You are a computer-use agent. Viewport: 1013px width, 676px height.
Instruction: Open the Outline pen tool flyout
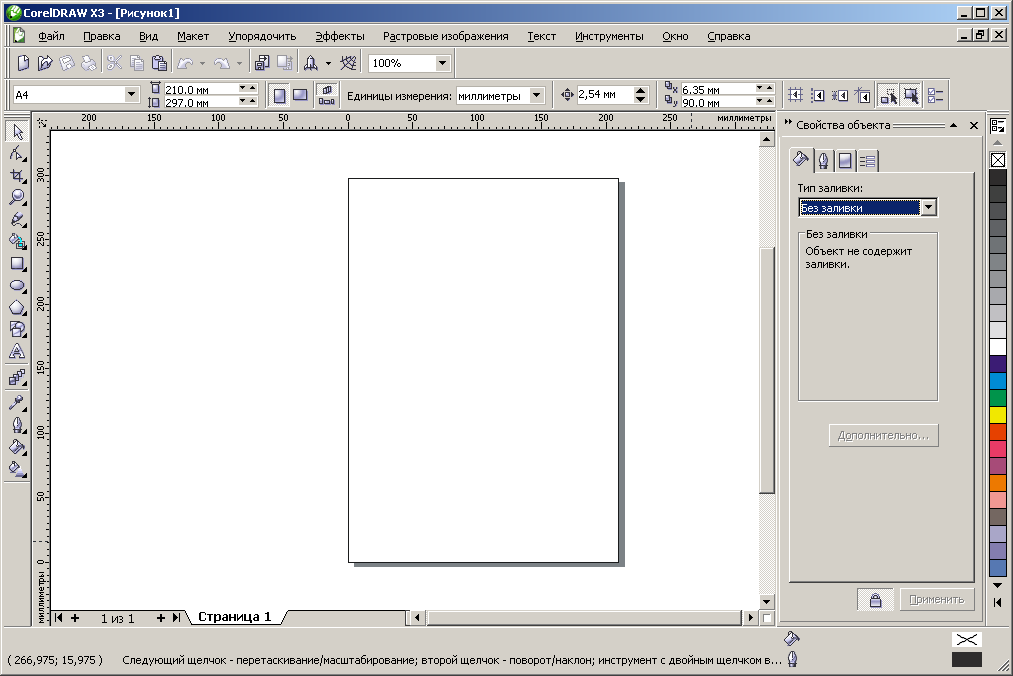17,425
